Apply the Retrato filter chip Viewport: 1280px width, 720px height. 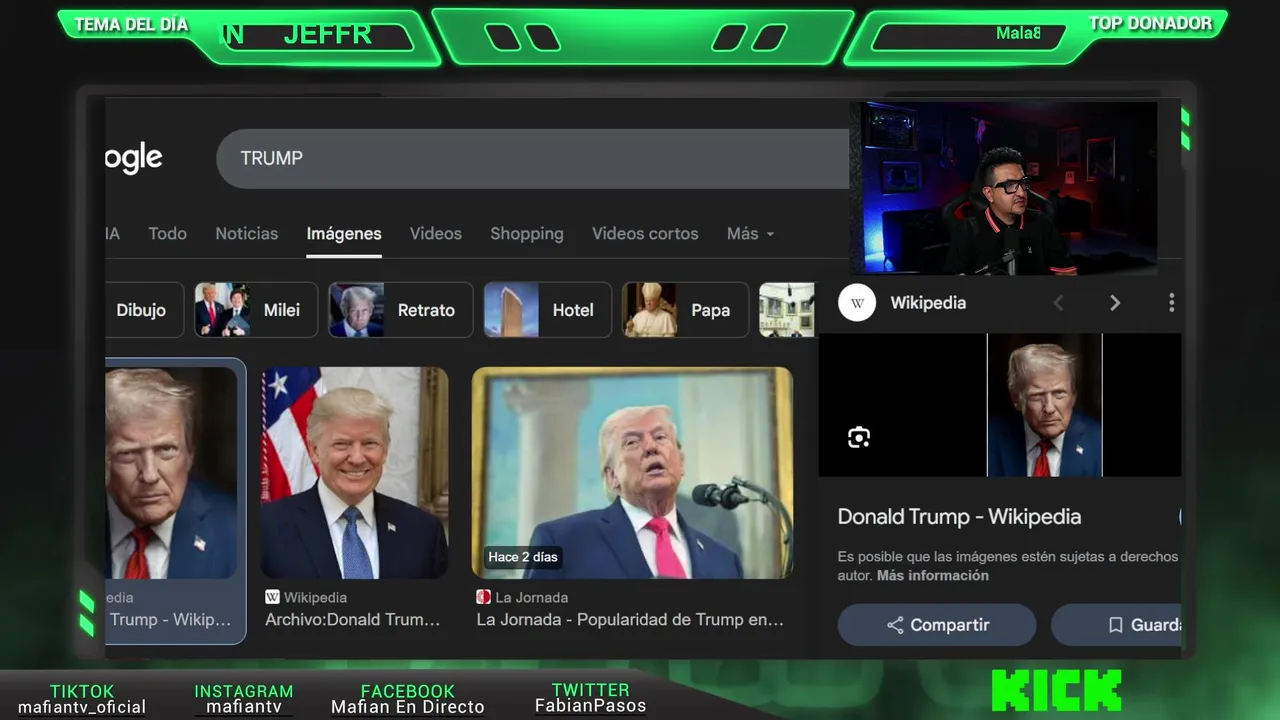coord(401,310)
